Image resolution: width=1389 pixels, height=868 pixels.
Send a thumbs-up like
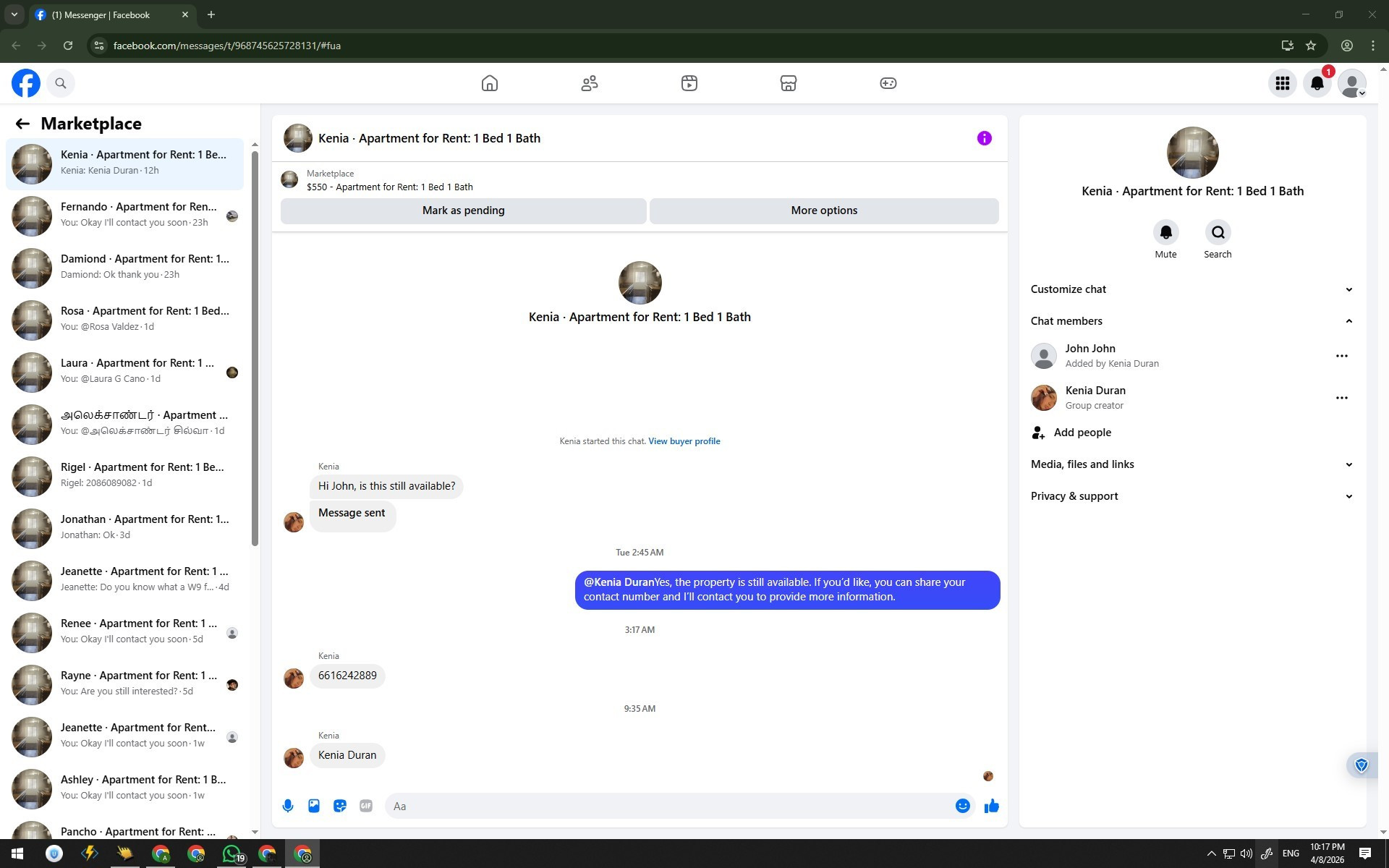pyautogui.click(x=992, y=806)
